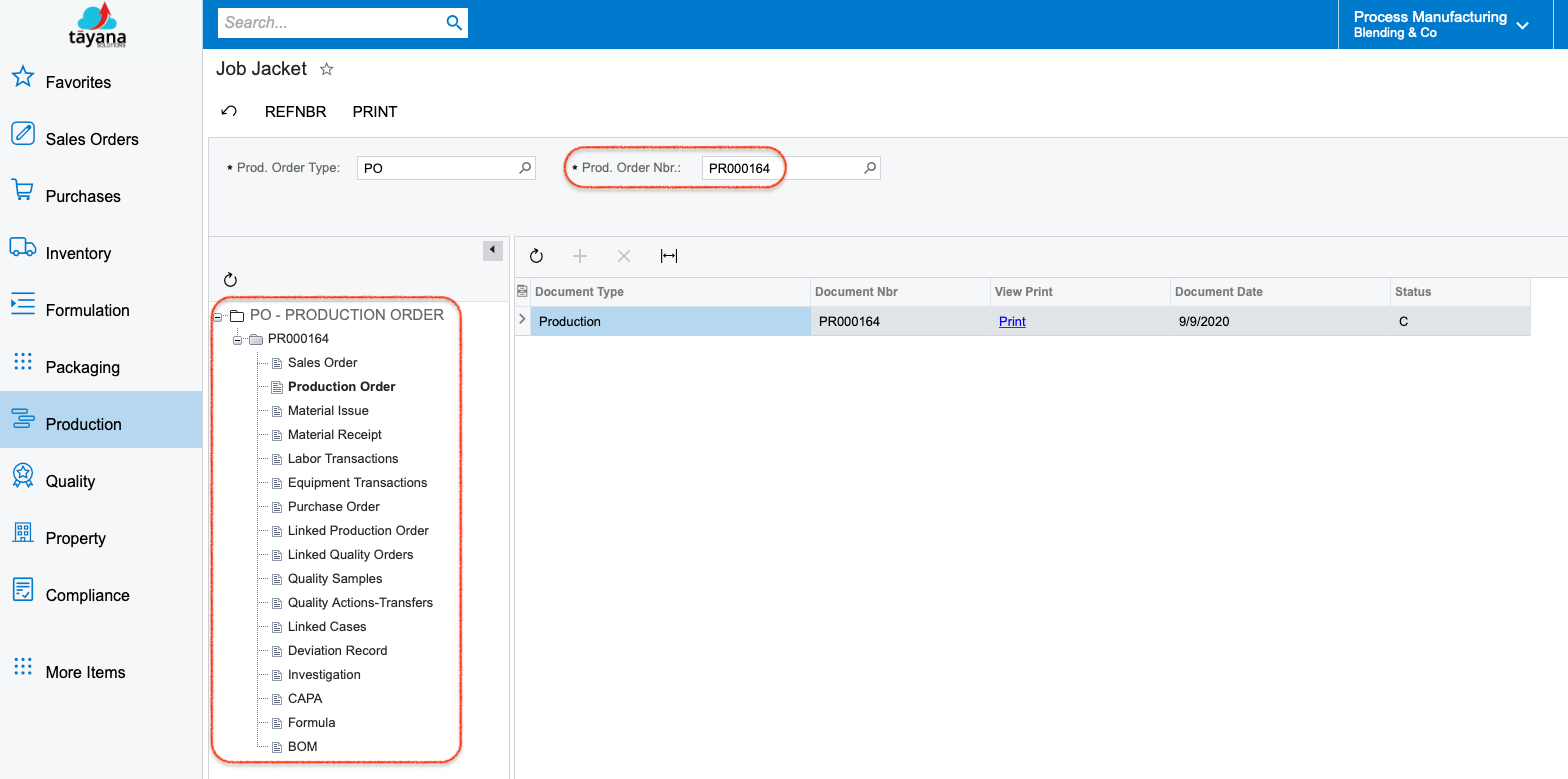Select Quality Samples in the tree
This screenshot has height=779, width=1568.
pyautogui.click(x=335, y=579)
